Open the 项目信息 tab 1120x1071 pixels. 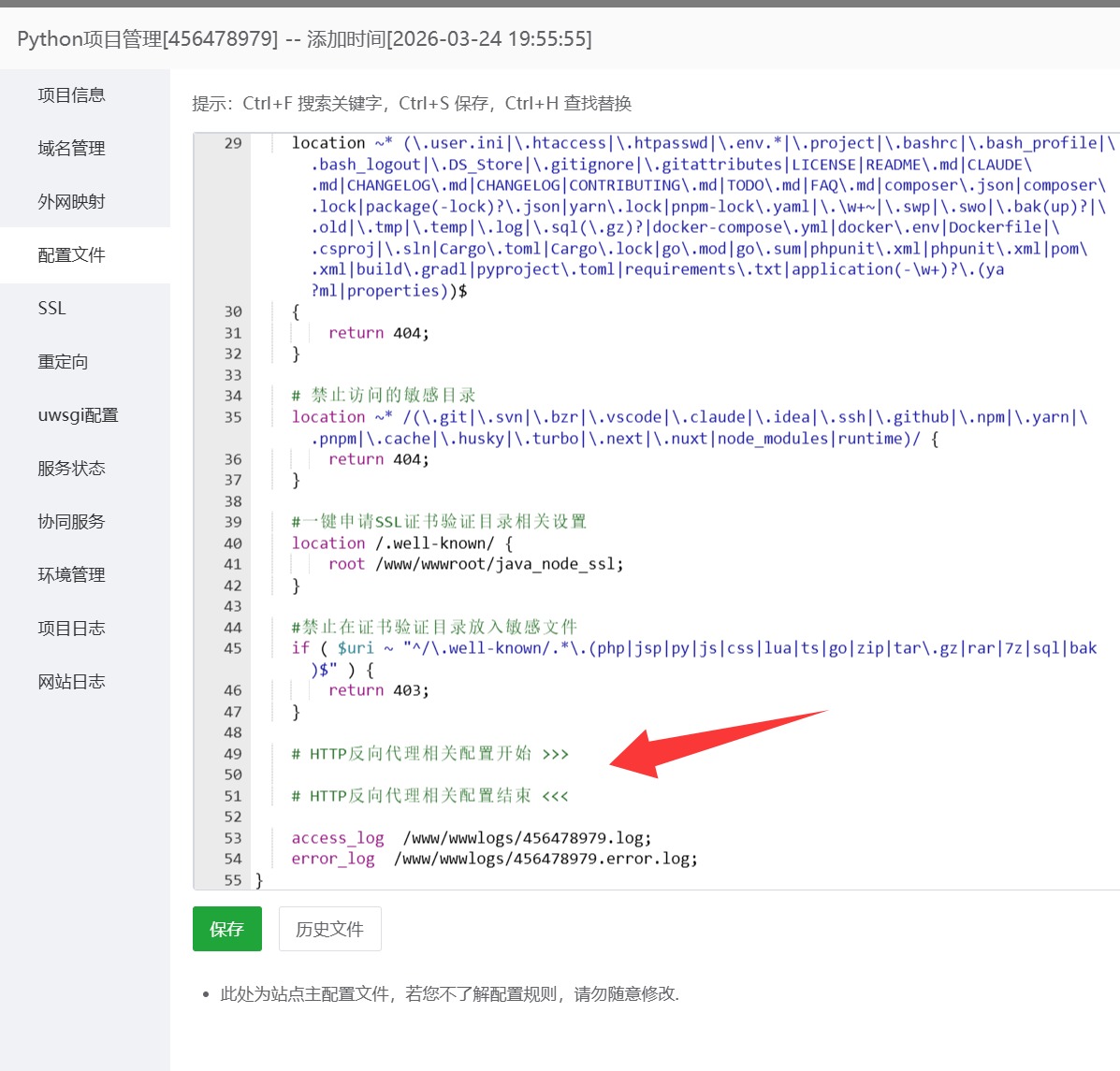tap(71, 95)
